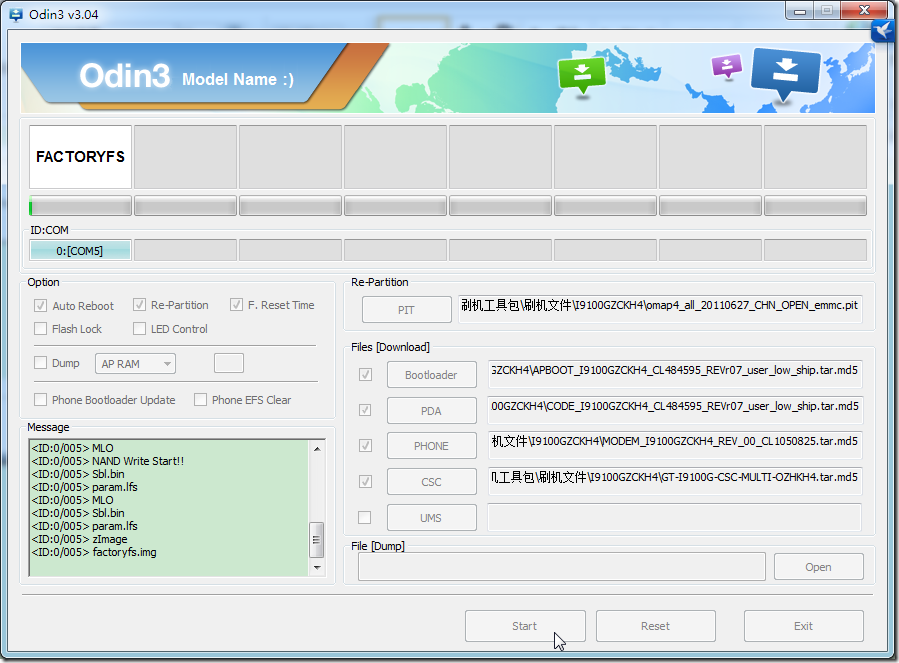Check Phone EFS Clear option

point(200,400)
